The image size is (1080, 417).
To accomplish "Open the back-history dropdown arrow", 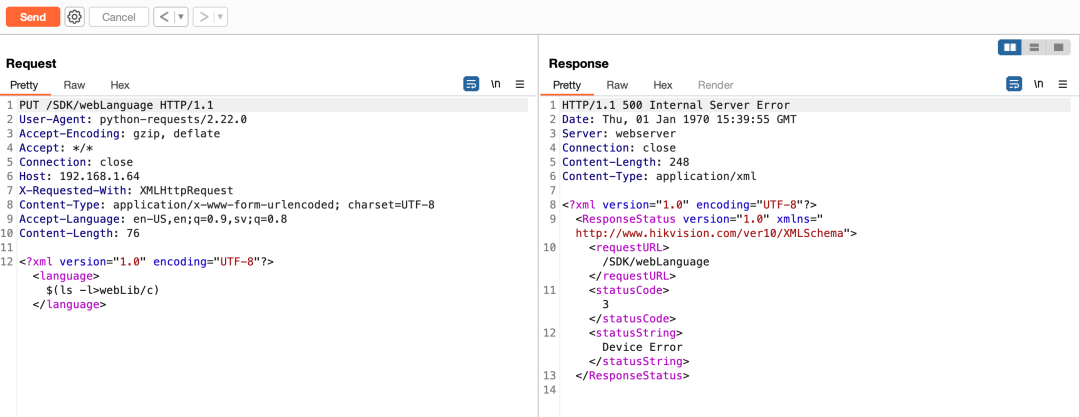I will click(181, 17).
